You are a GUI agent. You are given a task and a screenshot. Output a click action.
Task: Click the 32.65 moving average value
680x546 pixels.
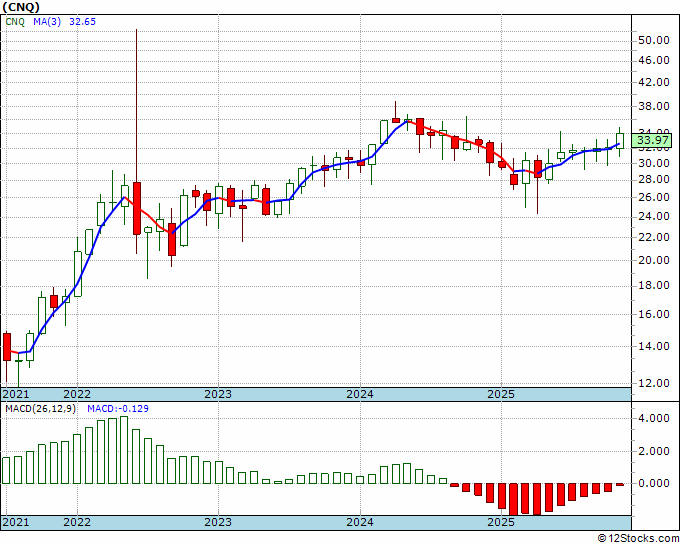[x=82, y=22]
